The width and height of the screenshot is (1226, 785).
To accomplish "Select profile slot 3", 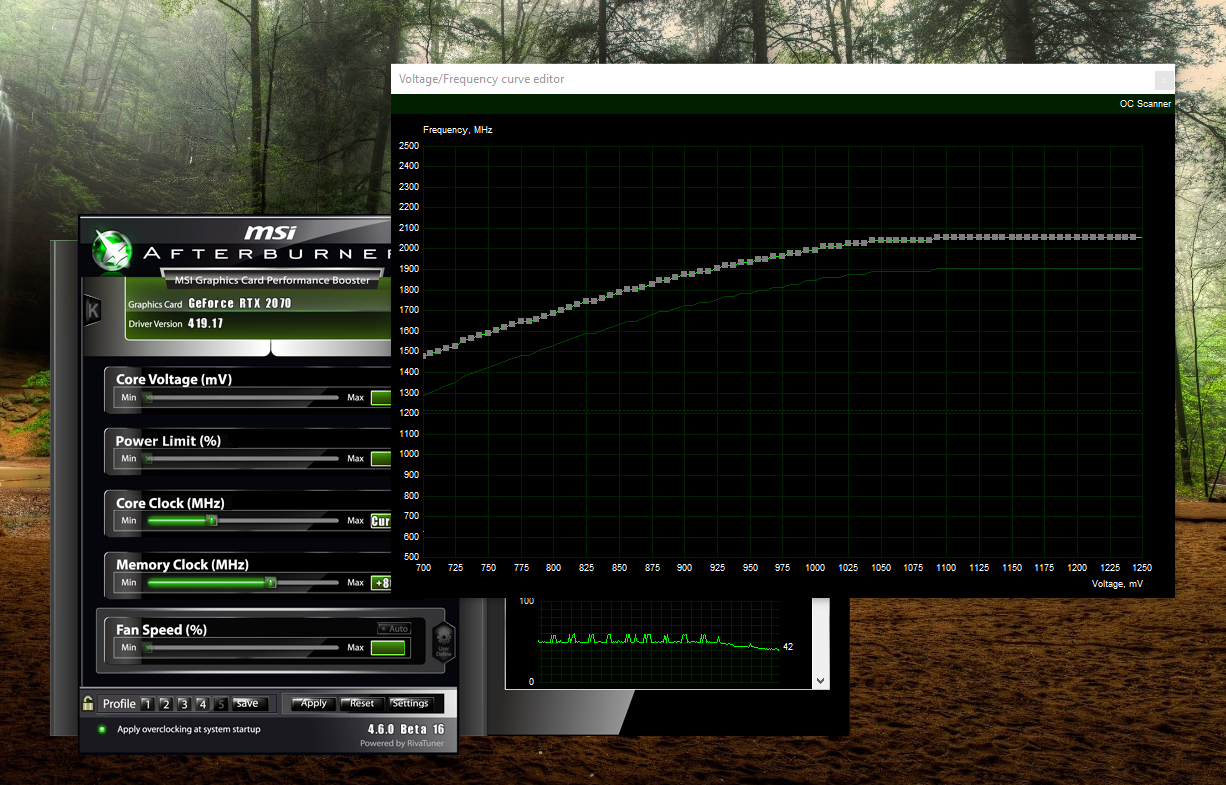I will click(x=184, y=704).
